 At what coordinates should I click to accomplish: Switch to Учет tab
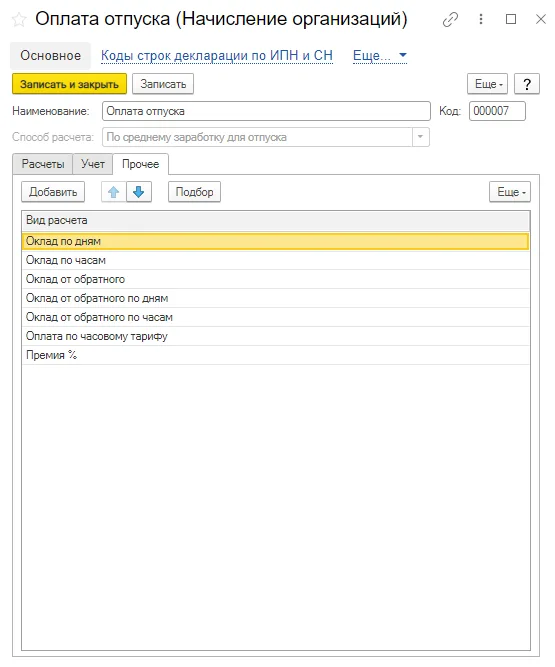[93, 164]
